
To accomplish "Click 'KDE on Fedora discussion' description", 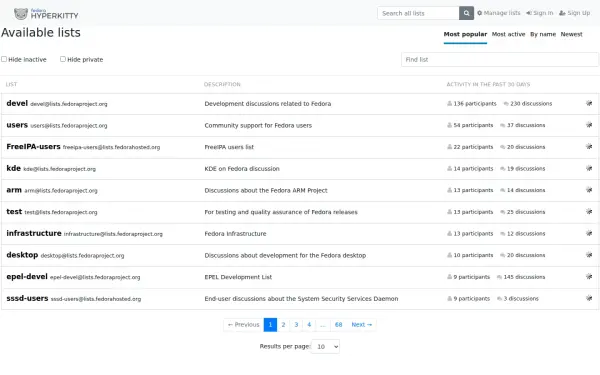I will (x=242, y=168).
